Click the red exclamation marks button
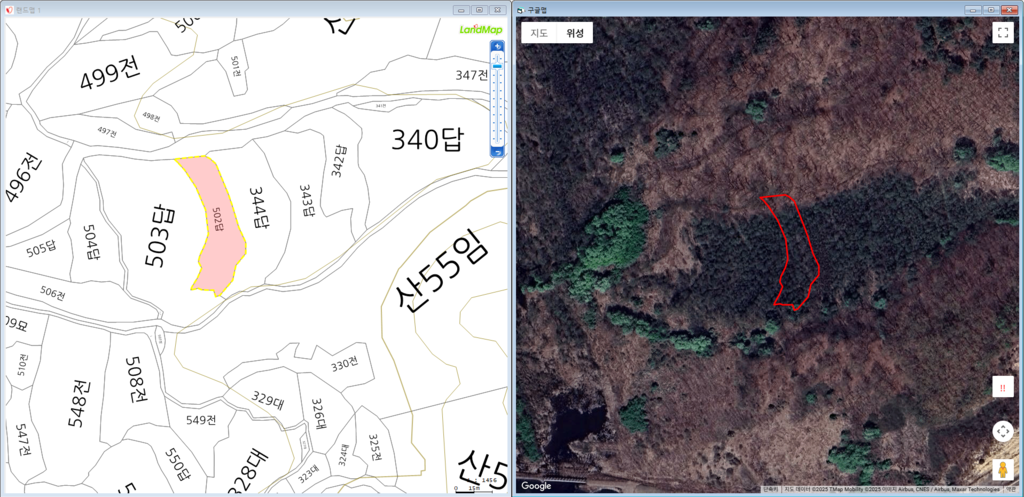This screenshot has width=1024, height=497. click(1002, 387)
